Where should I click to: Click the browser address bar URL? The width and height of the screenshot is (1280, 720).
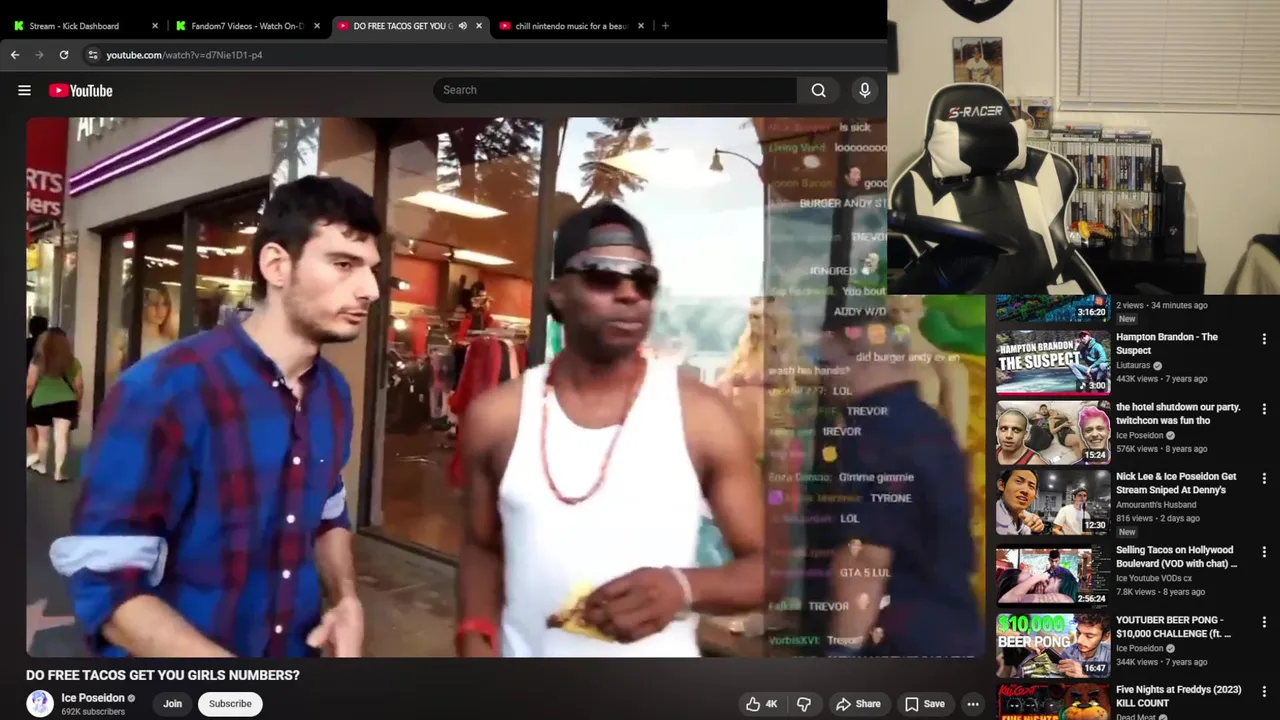click(x=184, y=55)
